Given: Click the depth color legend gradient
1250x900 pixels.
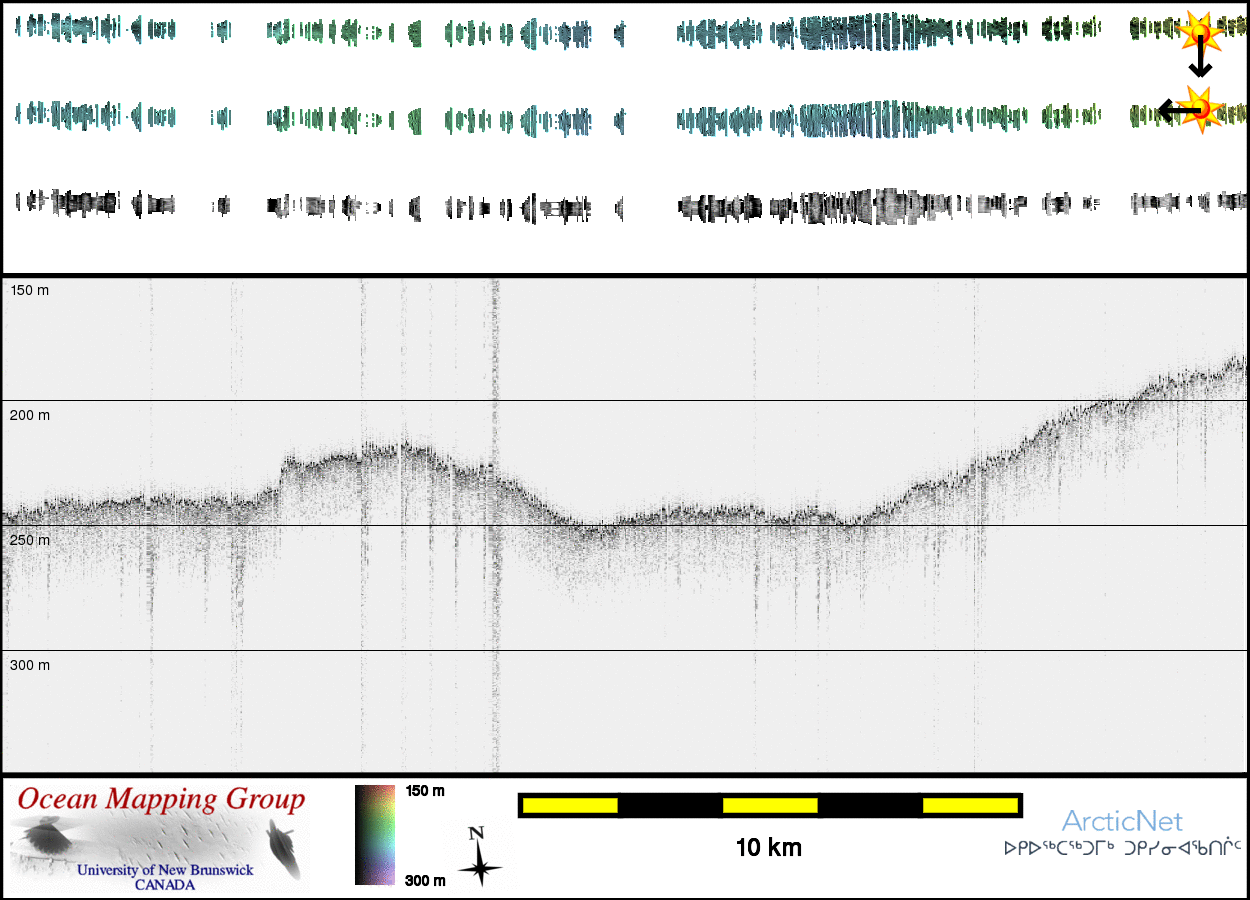Looking at the screenshot, I should pos(375,835).
